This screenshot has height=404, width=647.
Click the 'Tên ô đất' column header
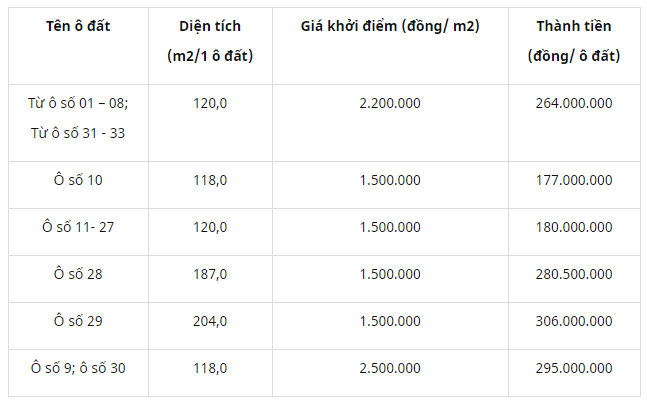[x=78, y=26]
